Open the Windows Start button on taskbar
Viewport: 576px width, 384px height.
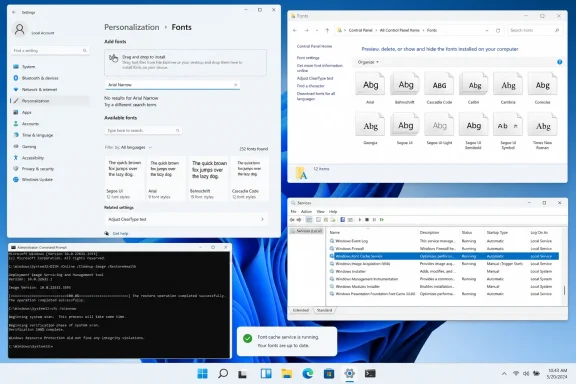(x=202, y=374)
